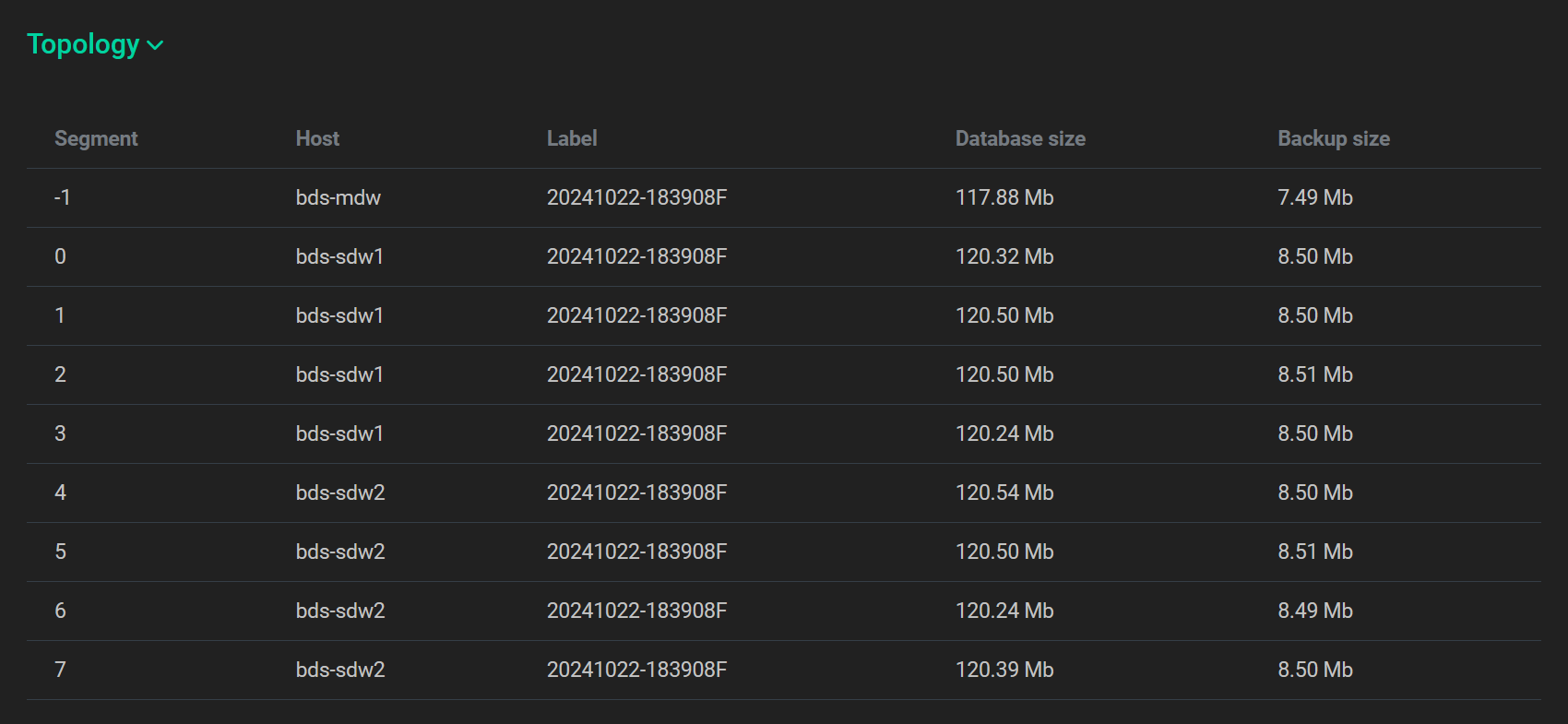Image resolution: width=1568 pixels, height=724 pixels.
Task: Click database size 120.24 Mb in segment 3 row
Action: (1004, 433)
